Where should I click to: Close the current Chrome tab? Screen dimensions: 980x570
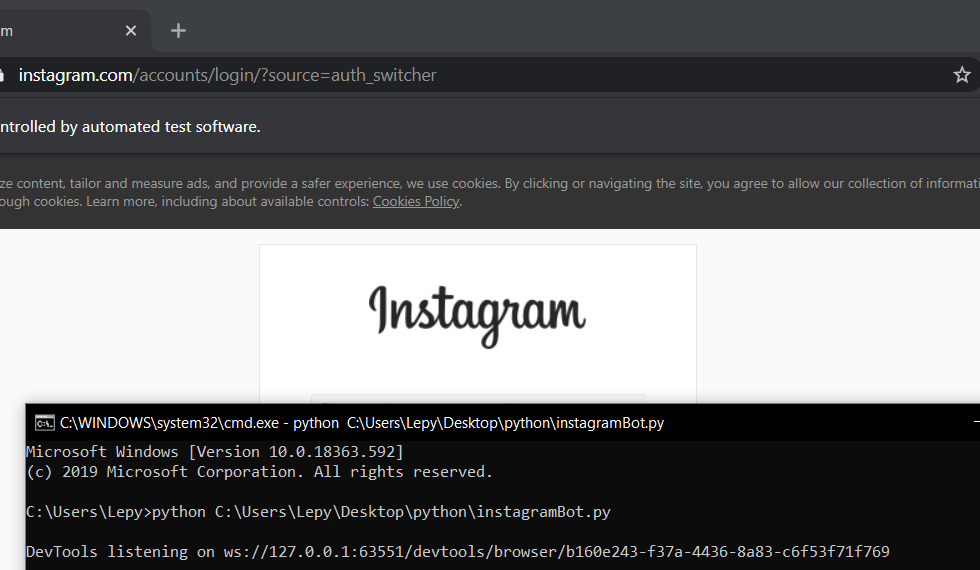click(131, 31)
